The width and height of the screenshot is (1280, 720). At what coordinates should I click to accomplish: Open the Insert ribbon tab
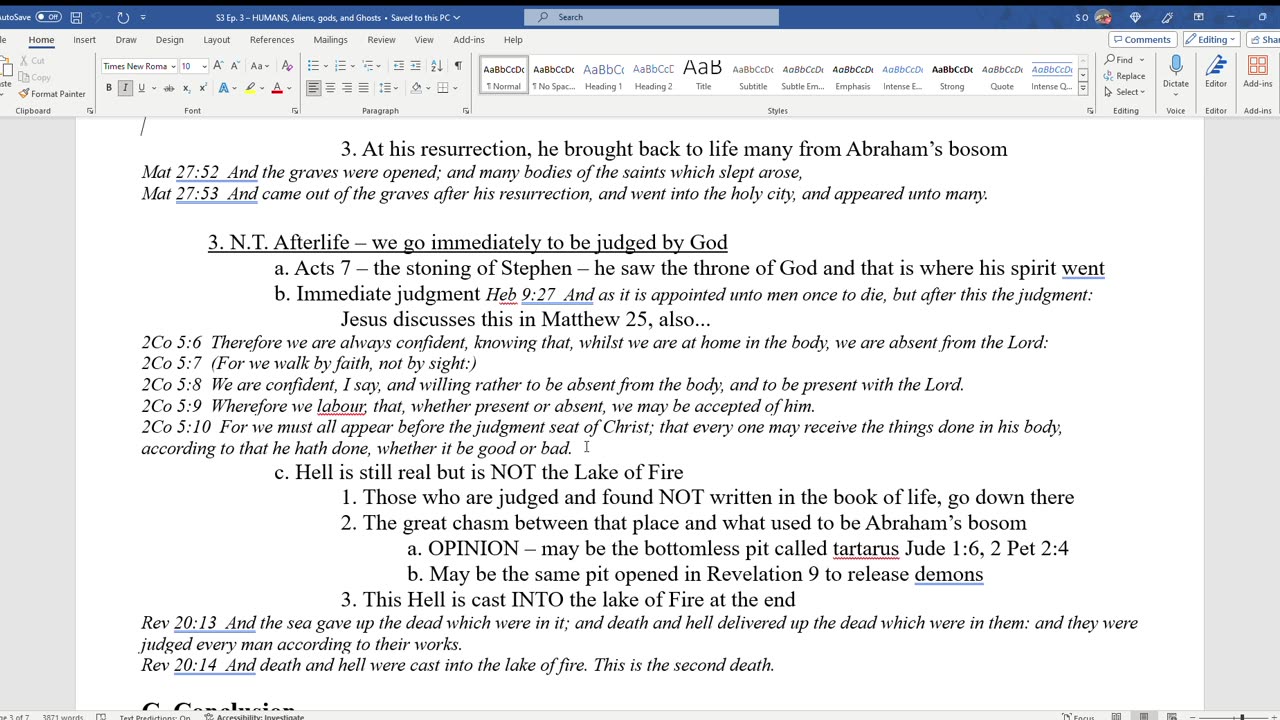click(84, 40)
